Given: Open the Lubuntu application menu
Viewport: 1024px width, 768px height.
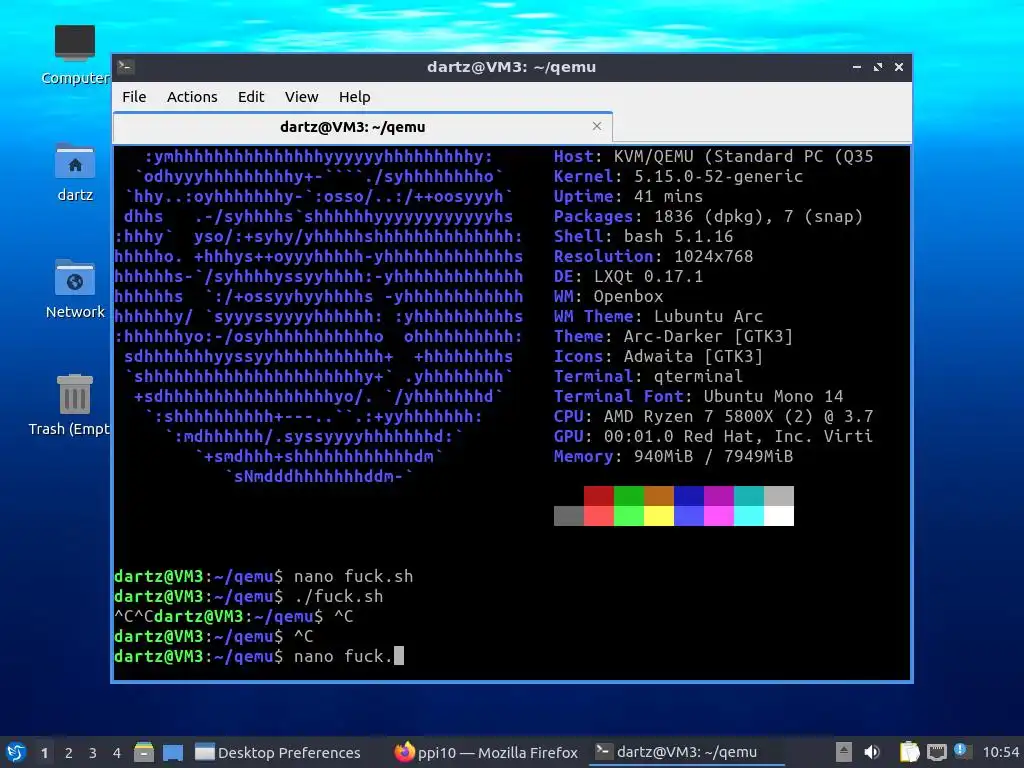Looking at the screenshot, I should (x=16, y=752).
